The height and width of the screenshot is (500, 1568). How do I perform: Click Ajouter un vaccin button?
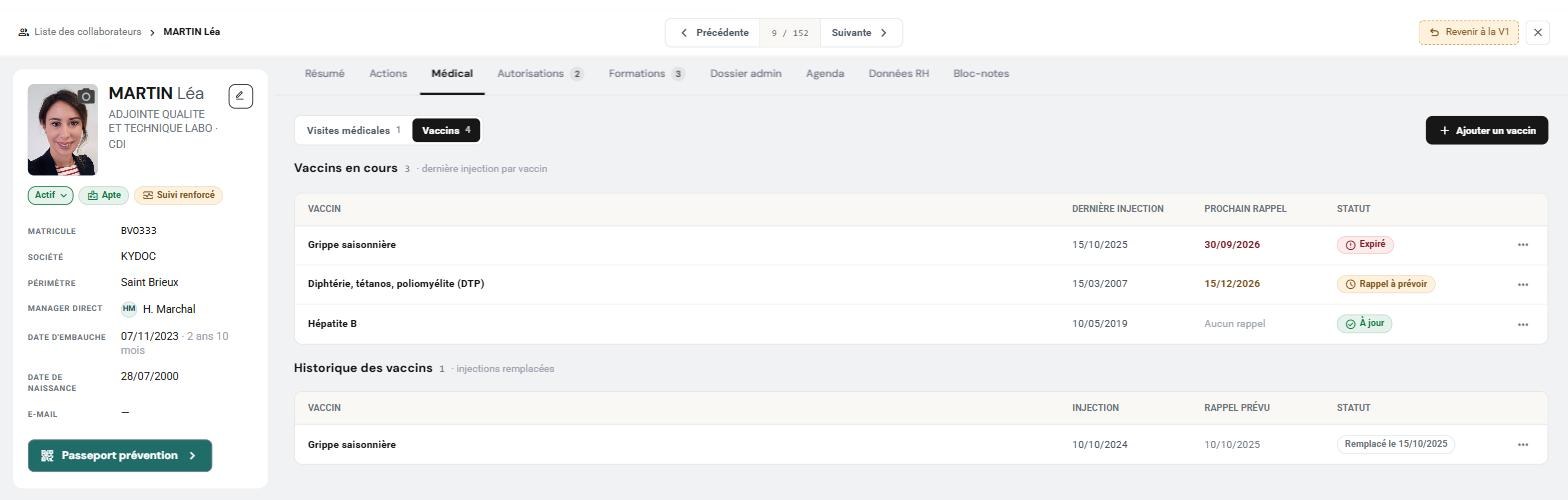[1487, 131]
